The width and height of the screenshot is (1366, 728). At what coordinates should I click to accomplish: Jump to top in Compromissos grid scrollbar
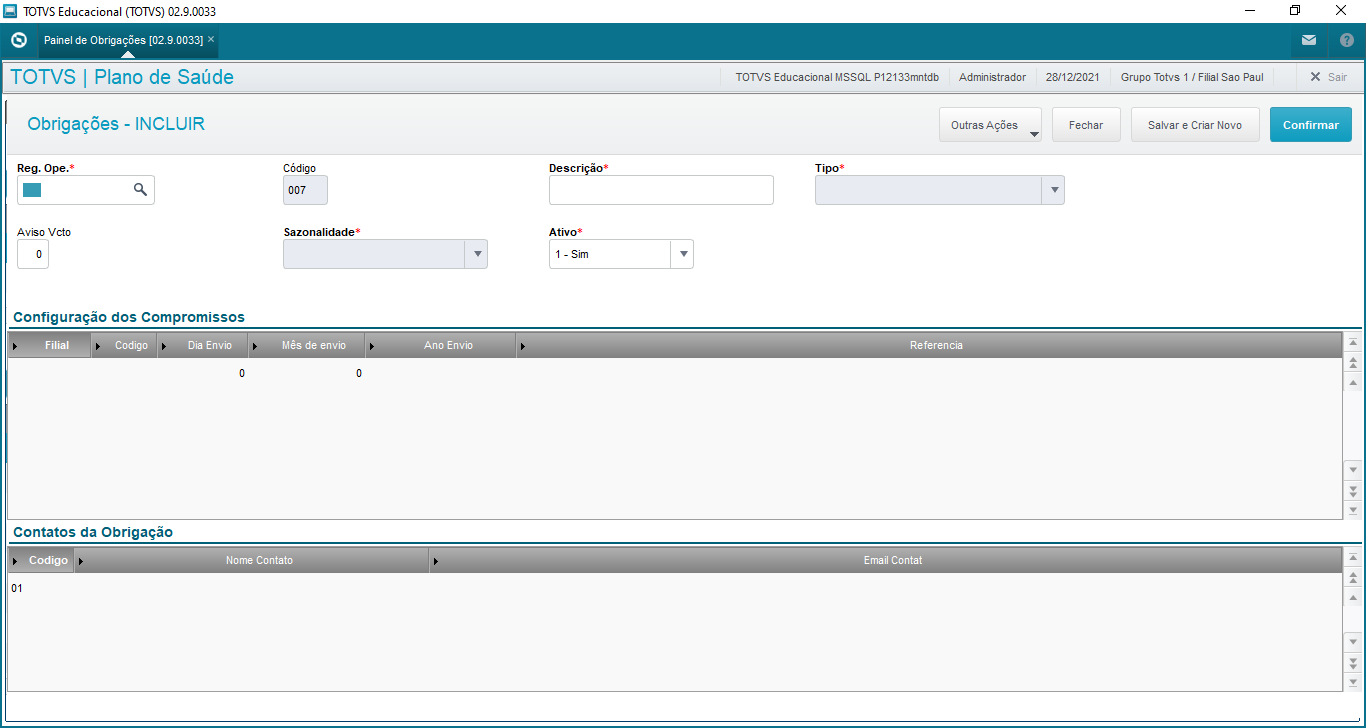click(x=1353, y=342)
